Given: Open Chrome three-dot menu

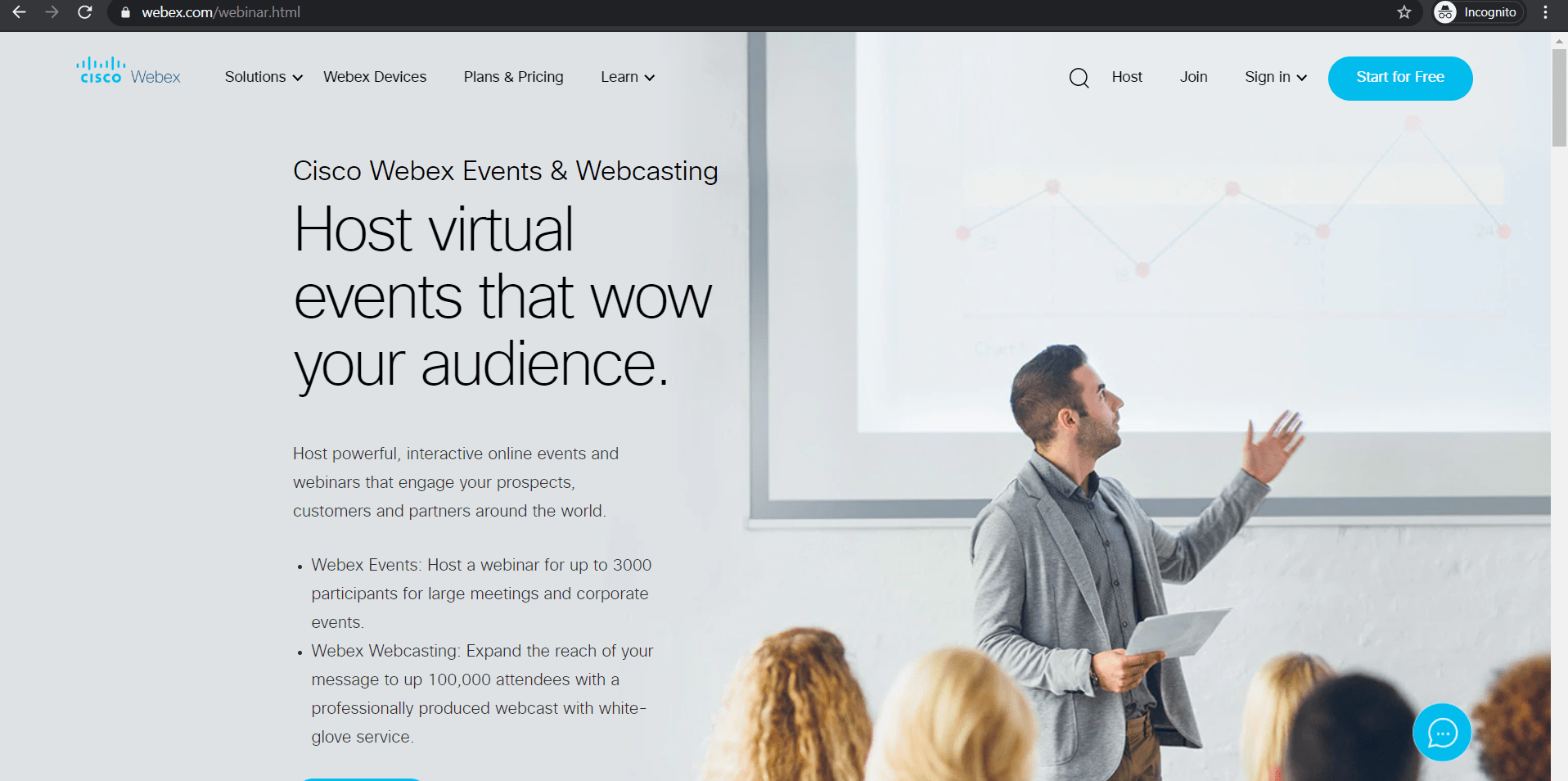Looking at the screenshot, I should [1545, 12].
